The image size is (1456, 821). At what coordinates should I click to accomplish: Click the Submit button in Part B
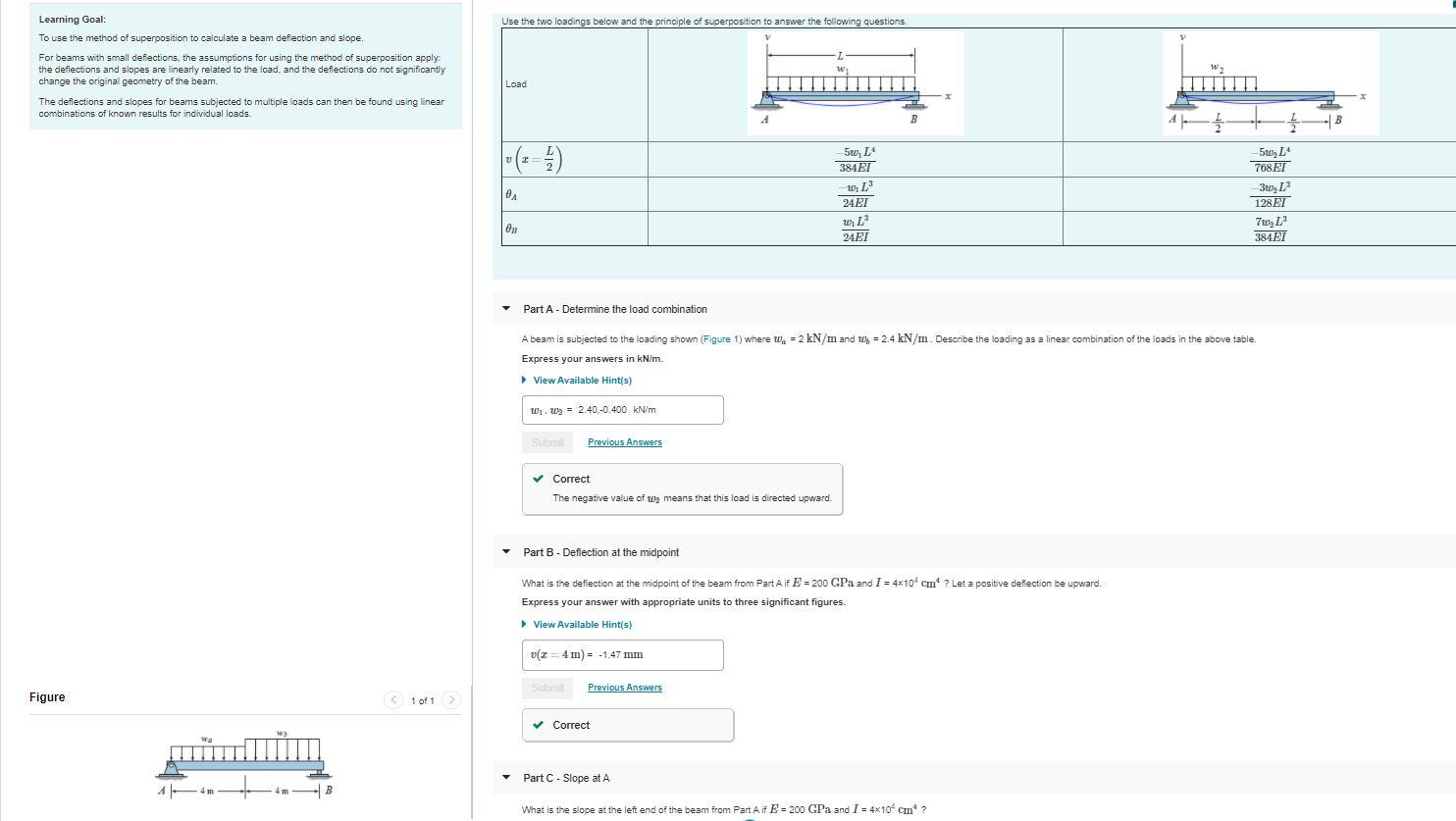pyautogui.click(x=546, y=688)
